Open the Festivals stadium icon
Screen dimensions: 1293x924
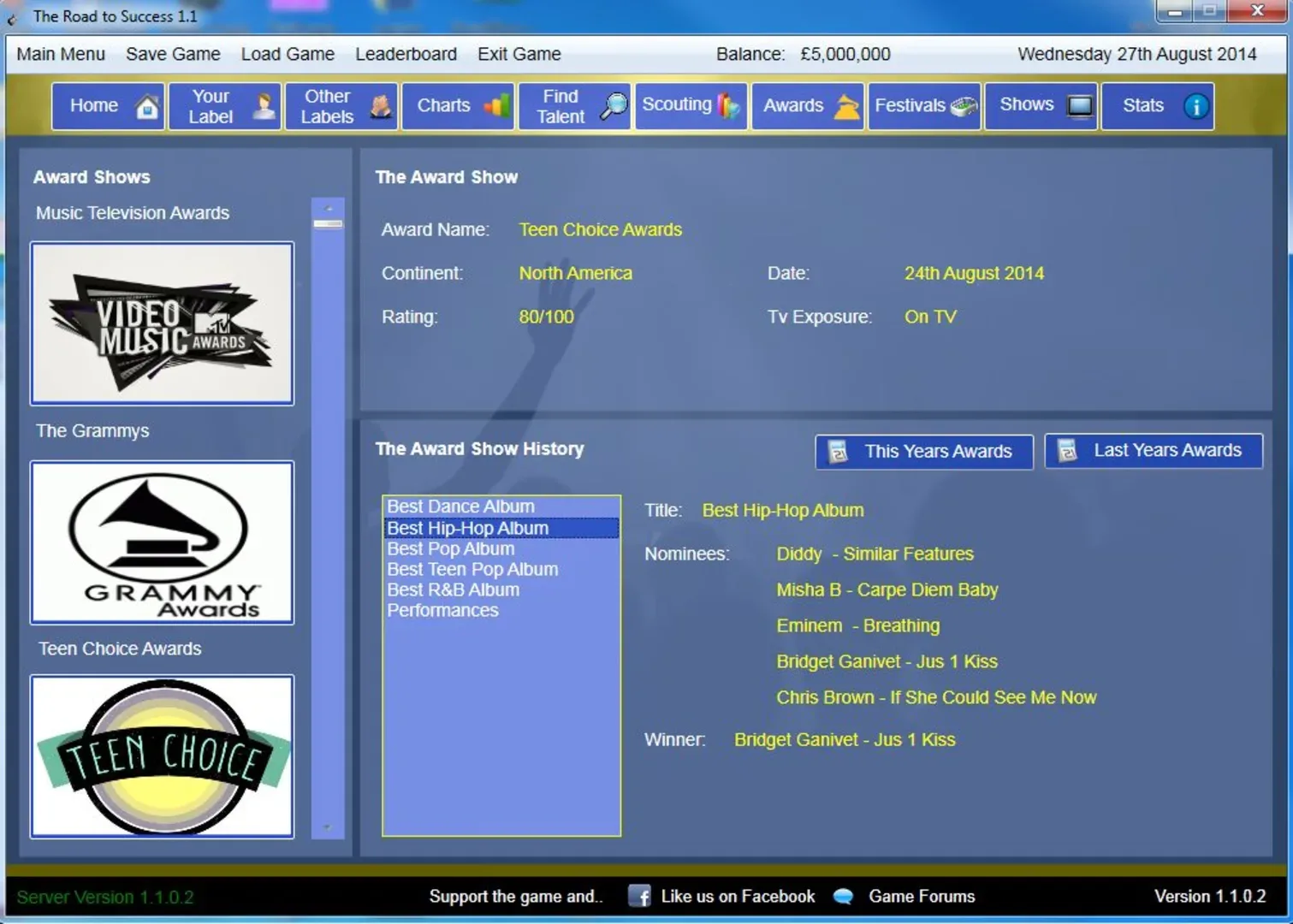pyautogui.click(x=964, y=107)
